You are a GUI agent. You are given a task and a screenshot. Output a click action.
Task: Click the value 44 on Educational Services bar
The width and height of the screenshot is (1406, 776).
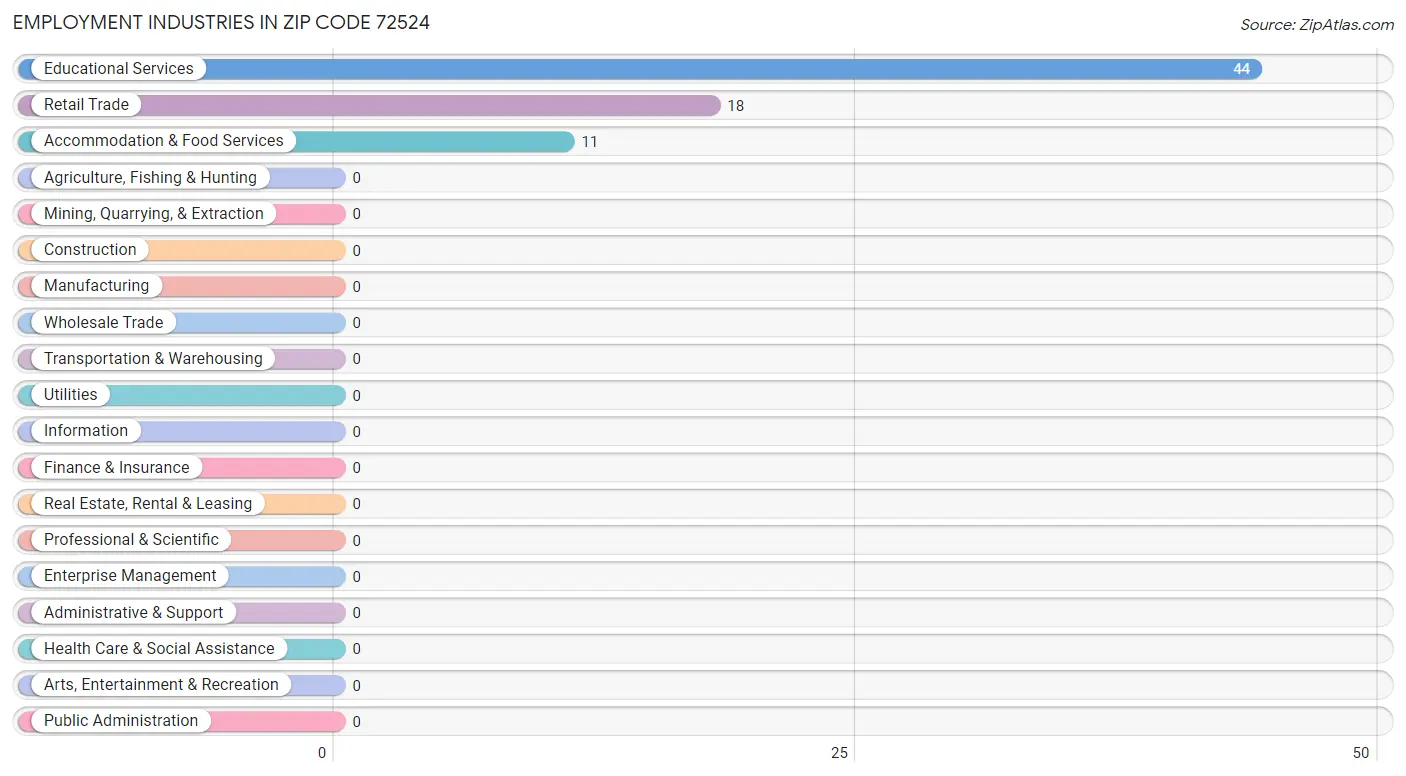pos(1241,69)
